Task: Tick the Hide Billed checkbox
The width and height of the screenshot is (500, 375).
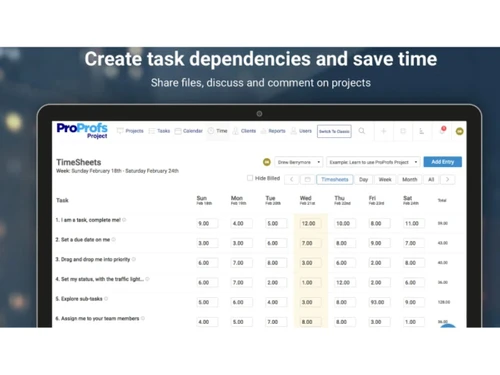Action: tap(250, 178)
